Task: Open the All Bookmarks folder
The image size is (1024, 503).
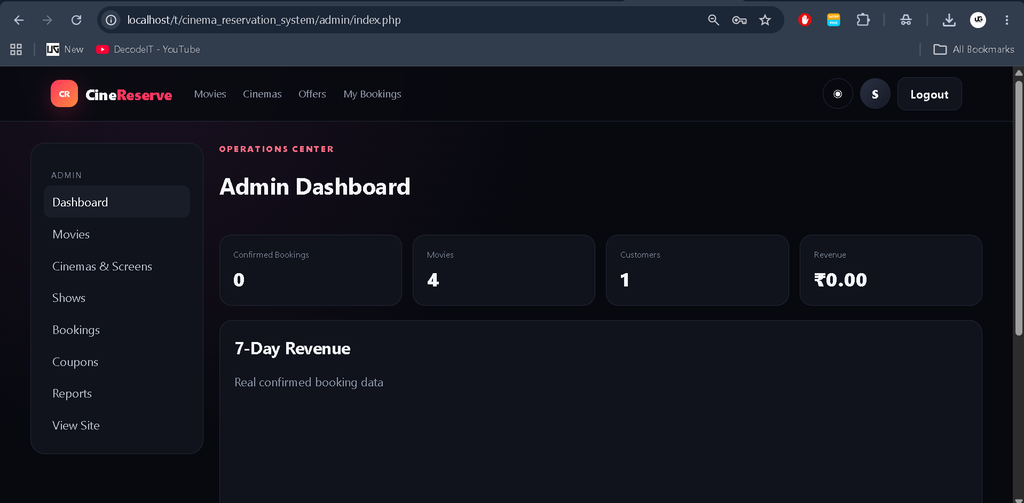Action: [x=974, y=50]
